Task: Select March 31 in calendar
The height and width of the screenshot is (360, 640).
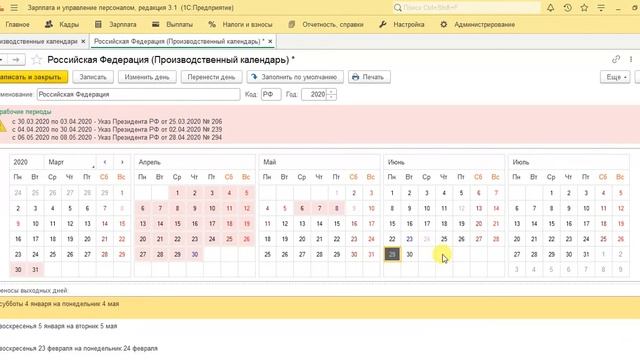Action: coord(36,269)
